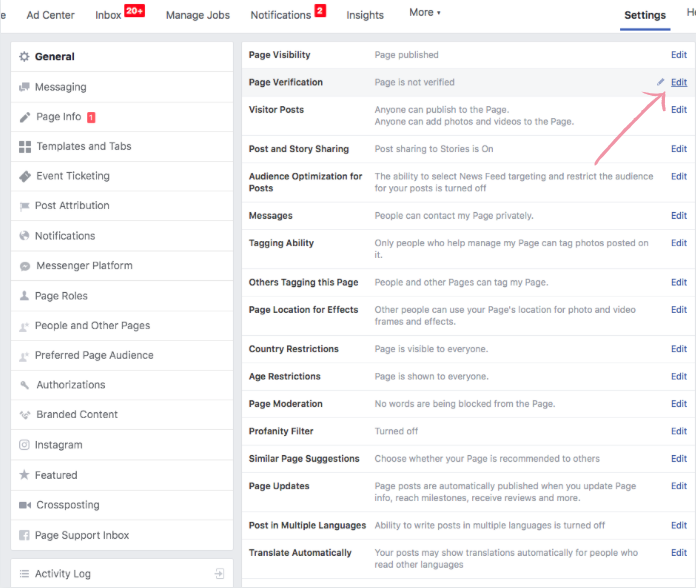This screenshot has height=588, width=696.
Task: Edit Similar Page Suggestions setting
Action: [679, 458]
